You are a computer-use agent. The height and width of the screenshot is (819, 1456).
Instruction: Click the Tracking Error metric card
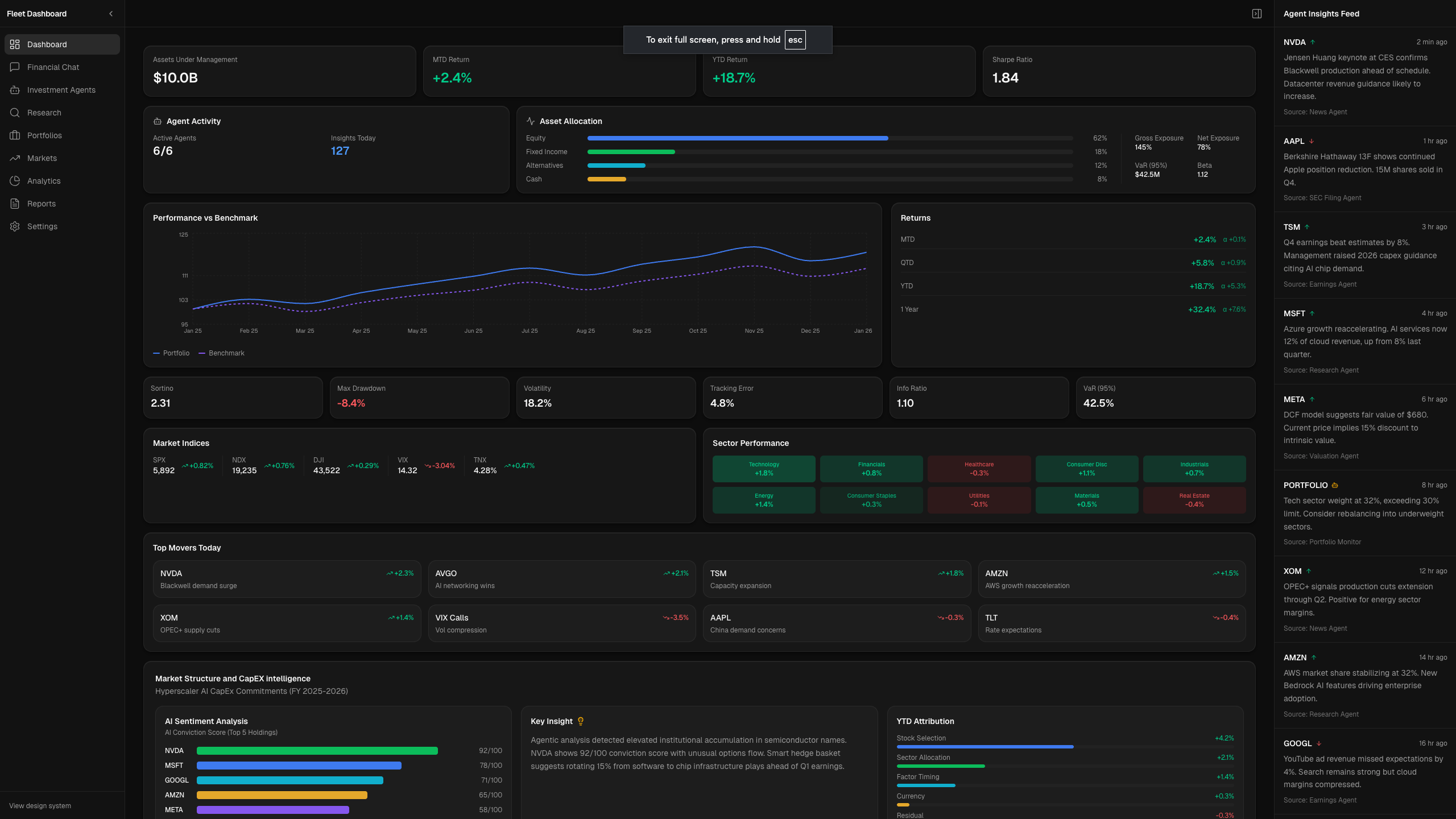pos(793,398)
